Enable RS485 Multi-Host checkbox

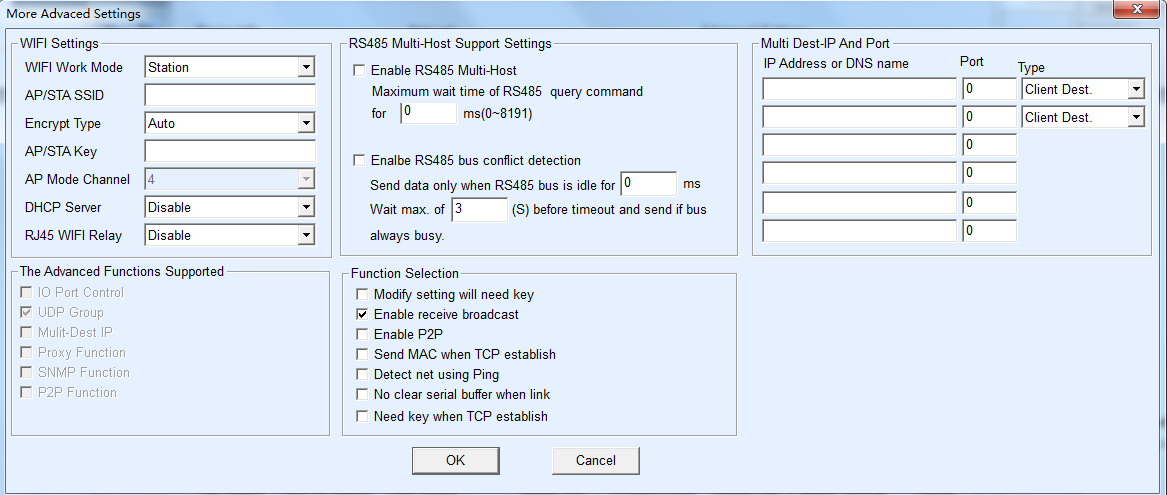[359, 71]
